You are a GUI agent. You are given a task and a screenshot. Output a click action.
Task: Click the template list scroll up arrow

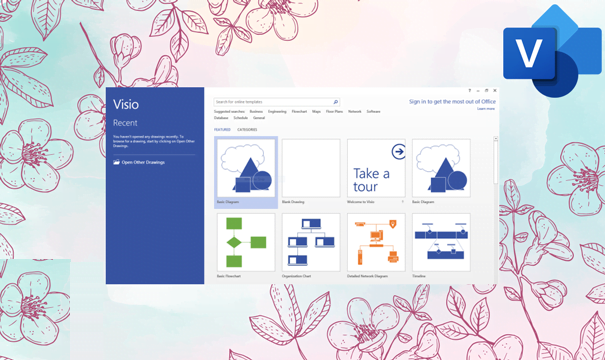tap(495, 138)
